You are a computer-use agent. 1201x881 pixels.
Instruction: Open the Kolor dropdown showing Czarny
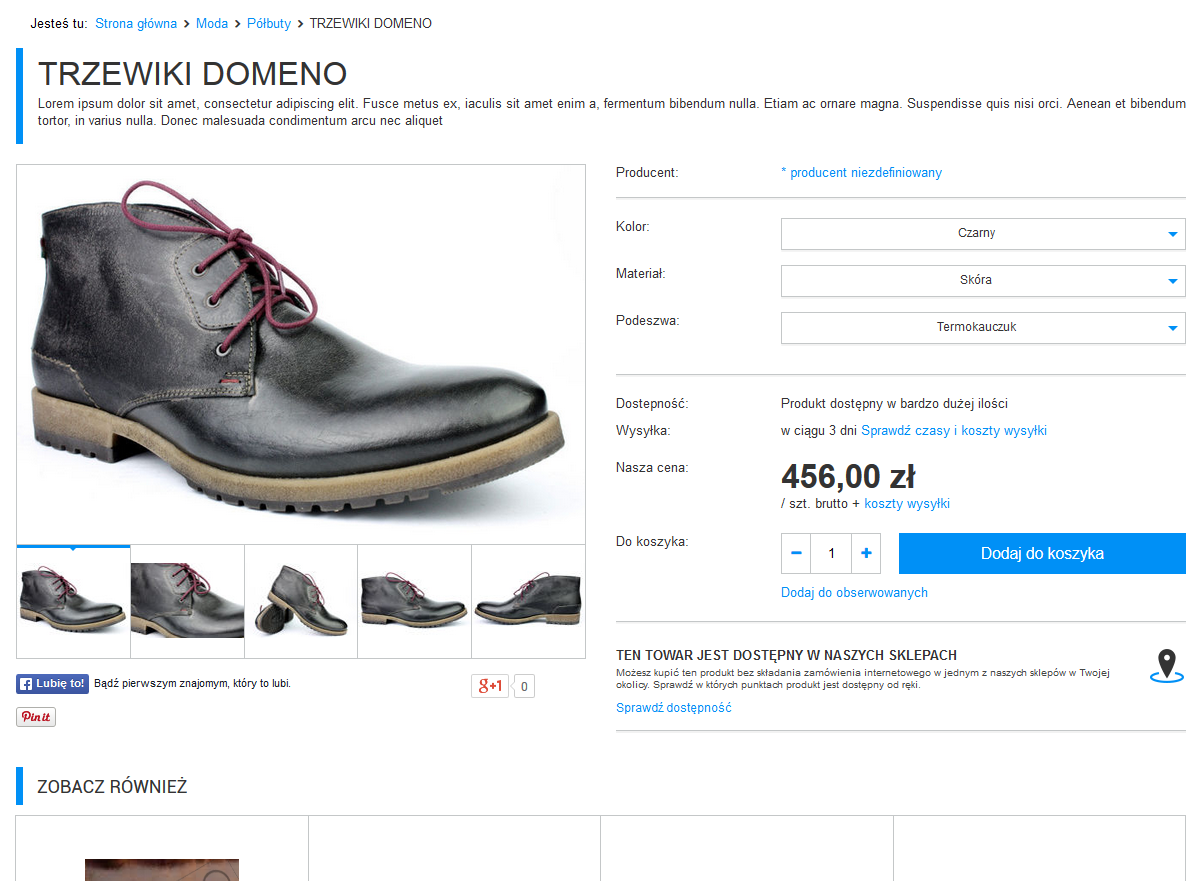[982, 234]
